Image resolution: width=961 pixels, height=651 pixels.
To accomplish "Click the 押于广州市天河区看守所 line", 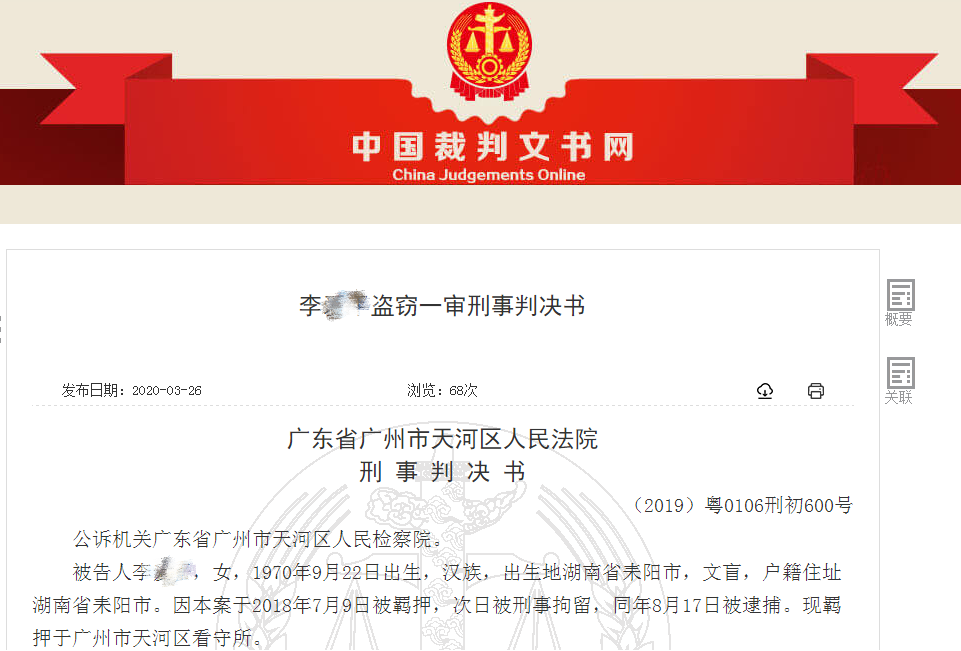I will [x=148, y=639].
